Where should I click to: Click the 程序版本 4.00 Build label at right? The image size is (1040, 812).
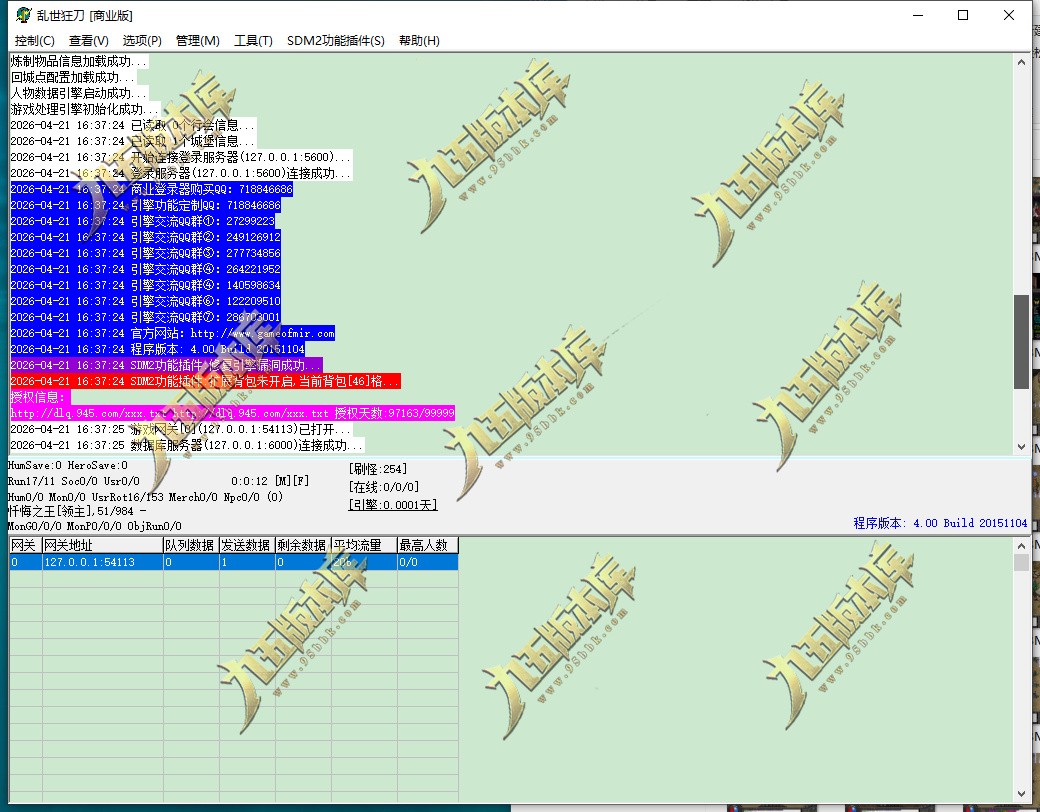click(x=940, y=523)
